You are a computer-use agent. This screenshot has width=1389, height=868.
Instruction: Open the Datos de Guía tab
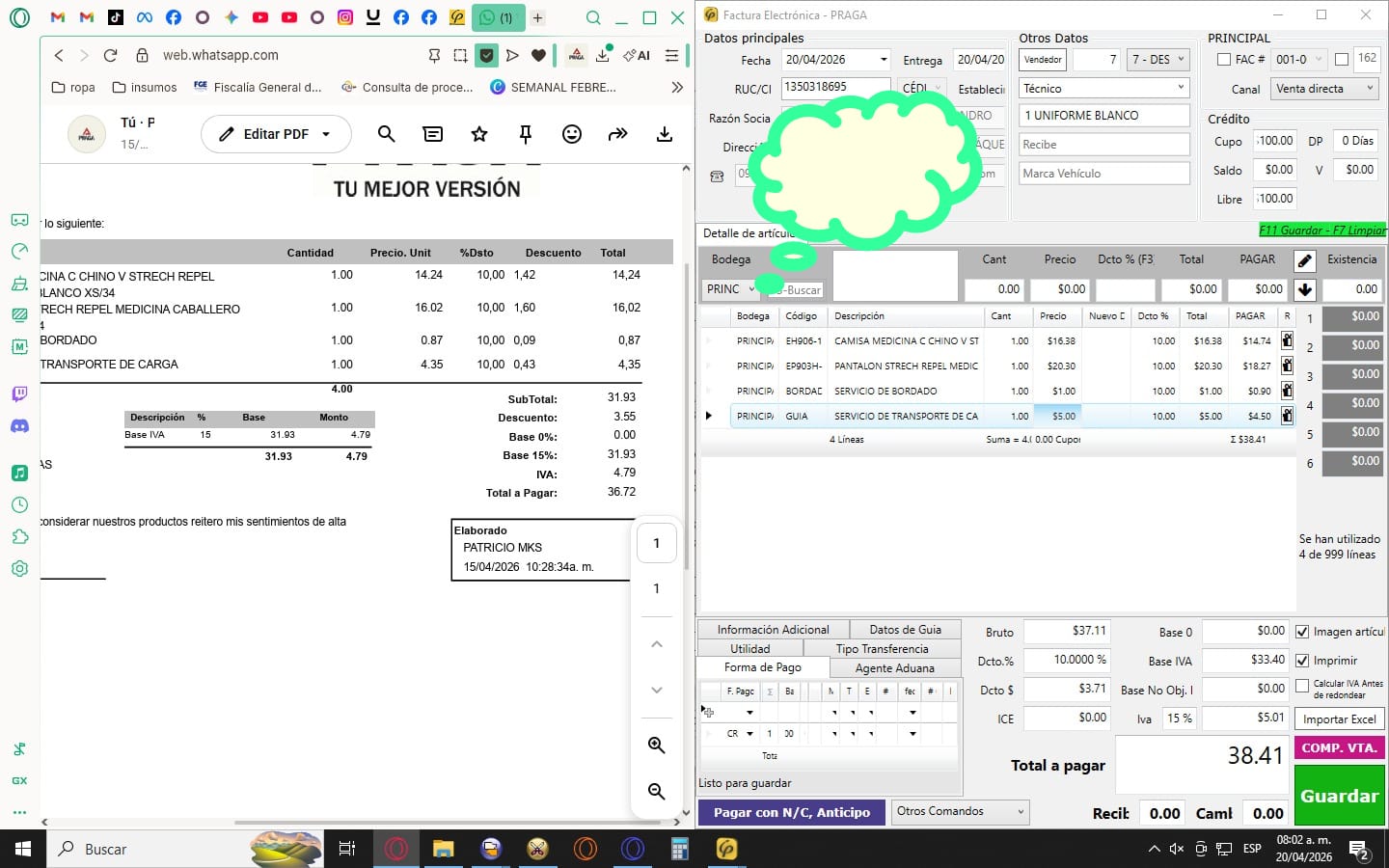pos(905,630)
